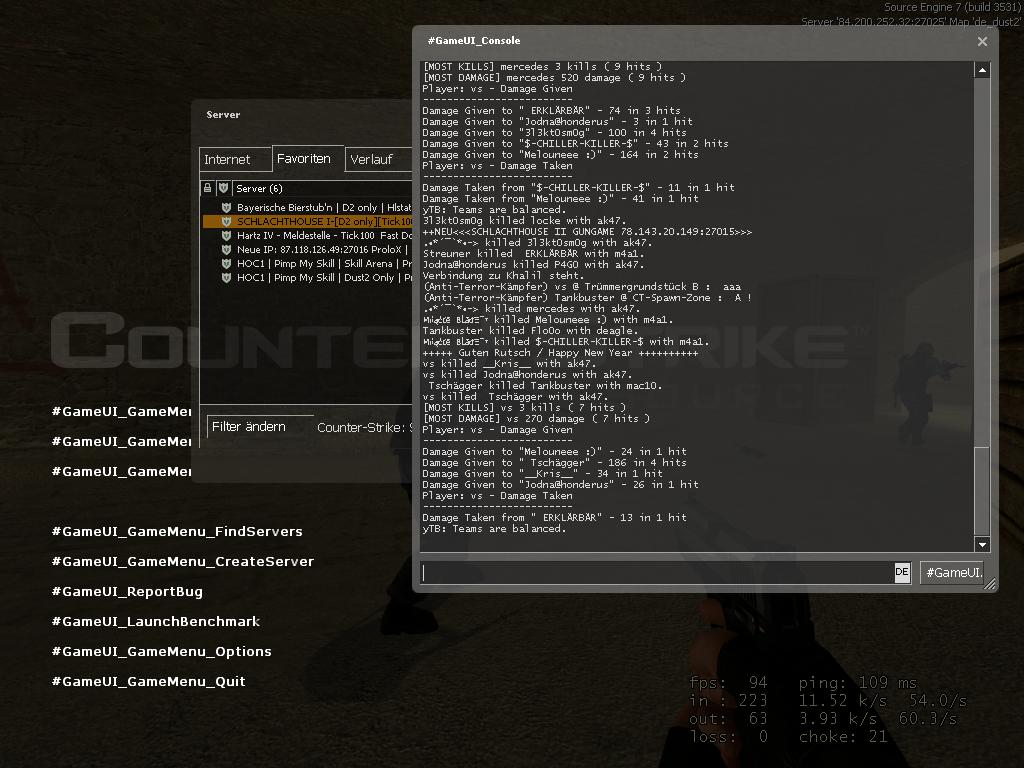This screenshot has height=768, width=1024.
Task: Click inside the console command input field
Action: coord(655,573)
